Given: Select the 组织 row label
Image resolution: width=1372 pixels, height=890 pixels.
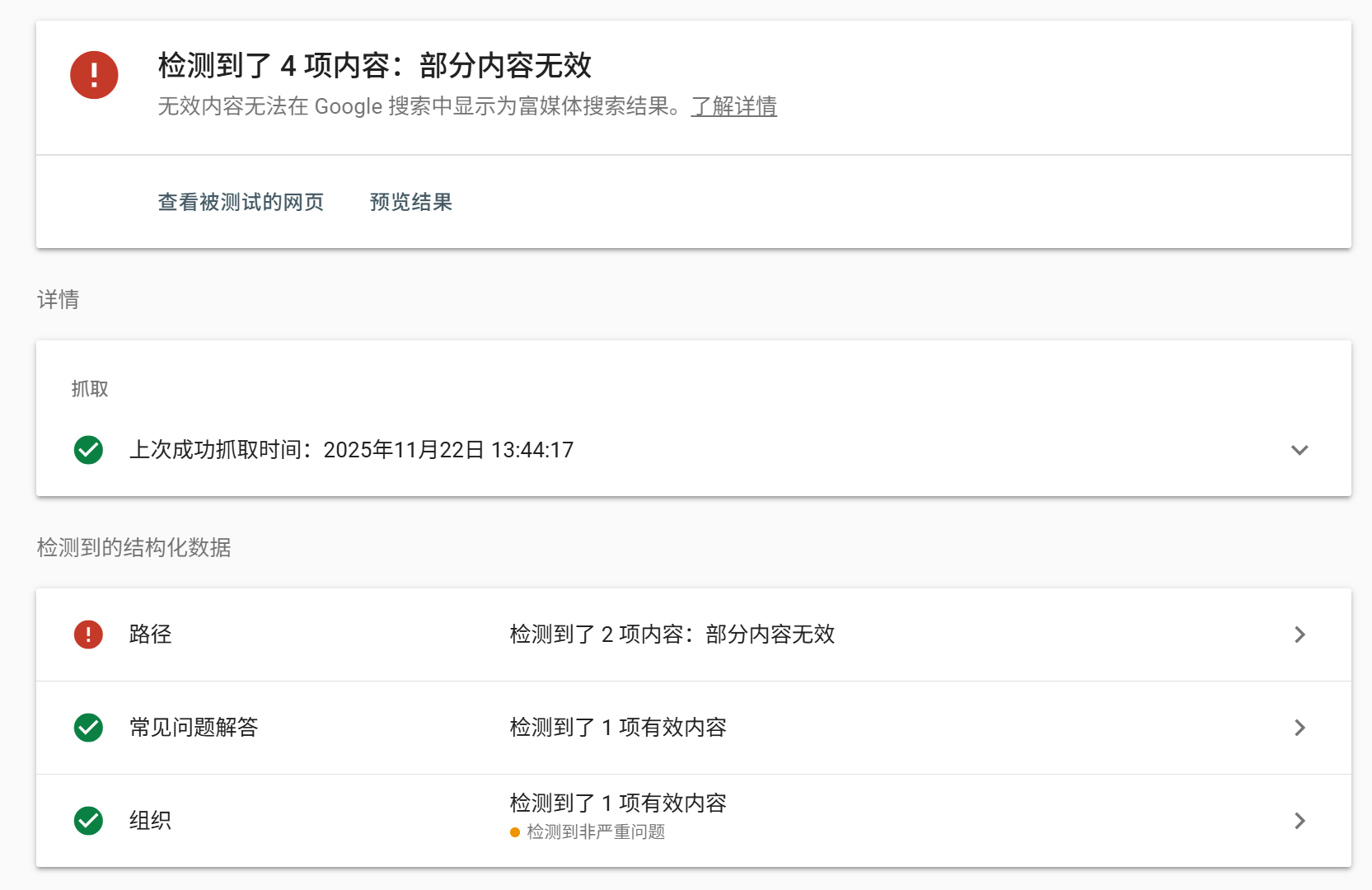Looking at the screenshot, I should click(150, 821).
